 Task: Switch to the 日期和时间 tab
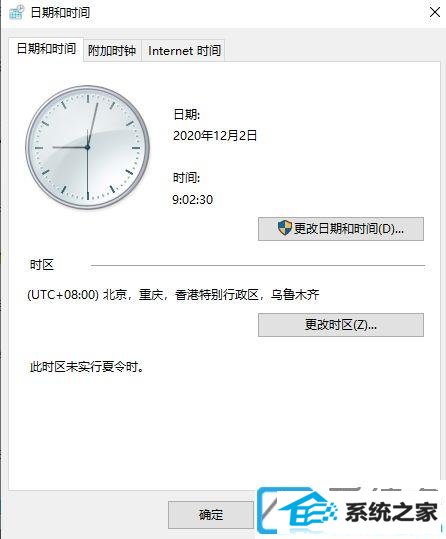pyautogui.click(x=46, y=49)
